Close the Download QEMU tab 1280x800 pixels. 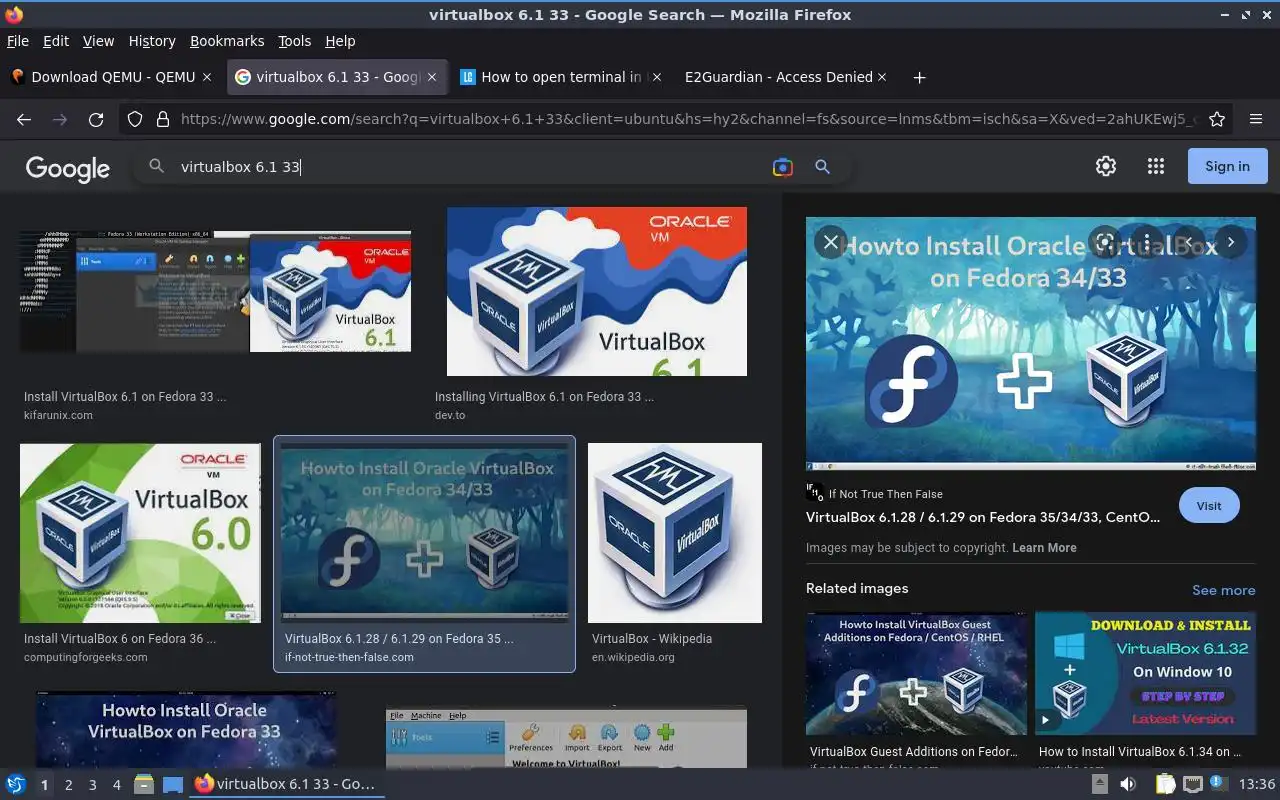click(x=207, y=77)
